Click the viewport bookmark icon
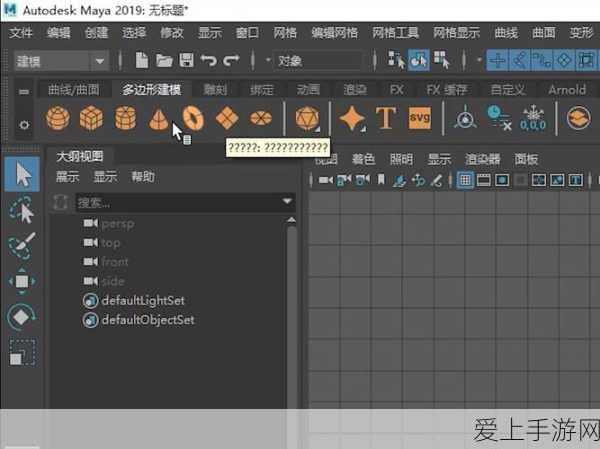 click(381, 179)
